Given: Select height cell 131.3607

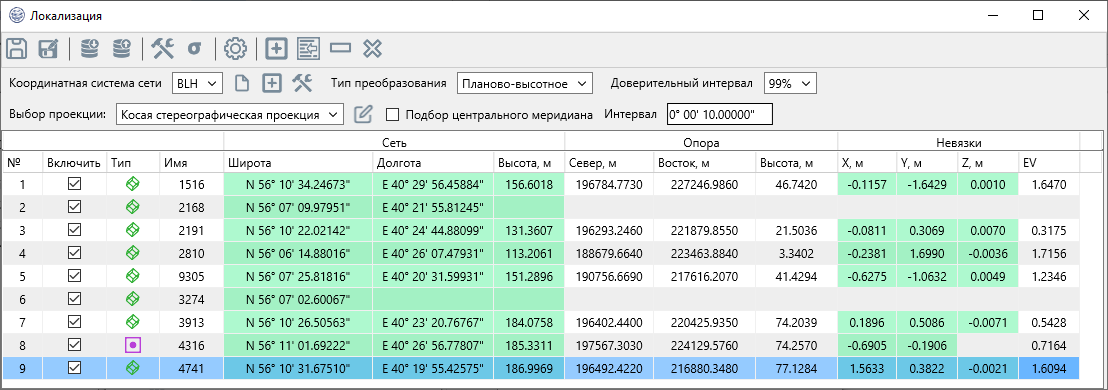Looking at the screenshot, I should (529, 230).
